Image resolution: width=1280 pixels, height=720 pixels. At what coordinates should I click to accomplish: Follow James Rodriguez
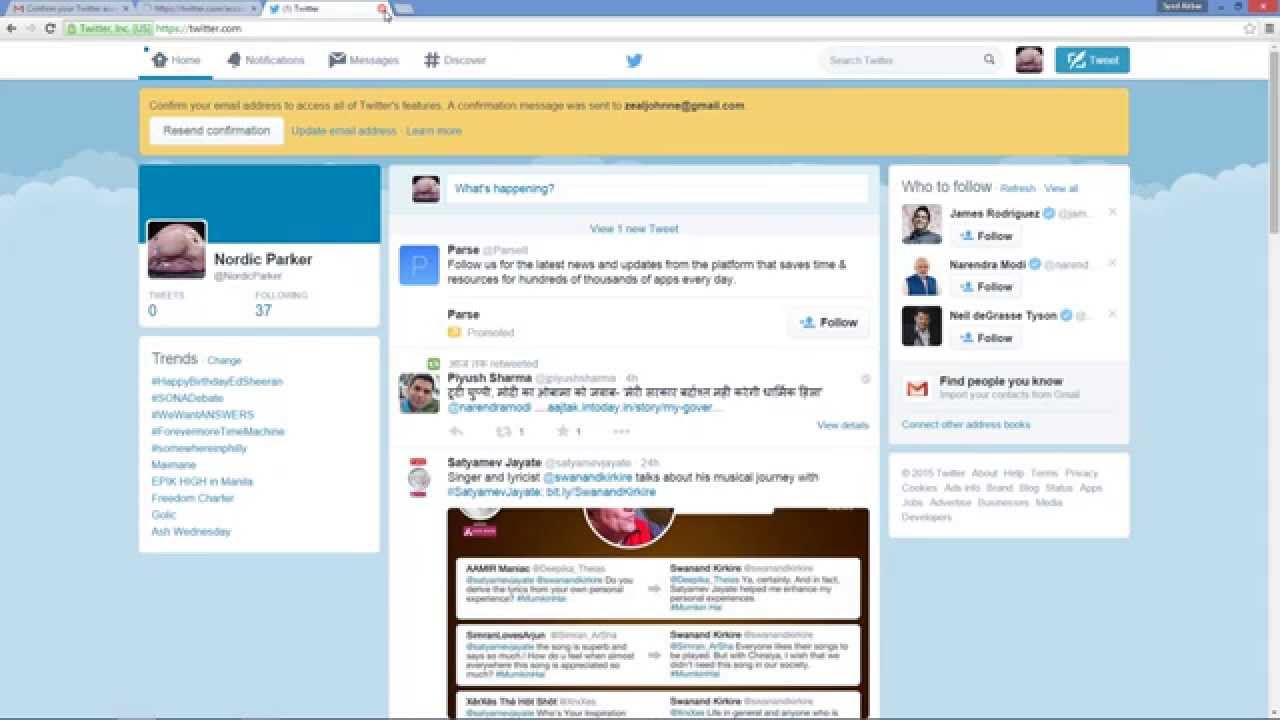[x=986, y=237]
